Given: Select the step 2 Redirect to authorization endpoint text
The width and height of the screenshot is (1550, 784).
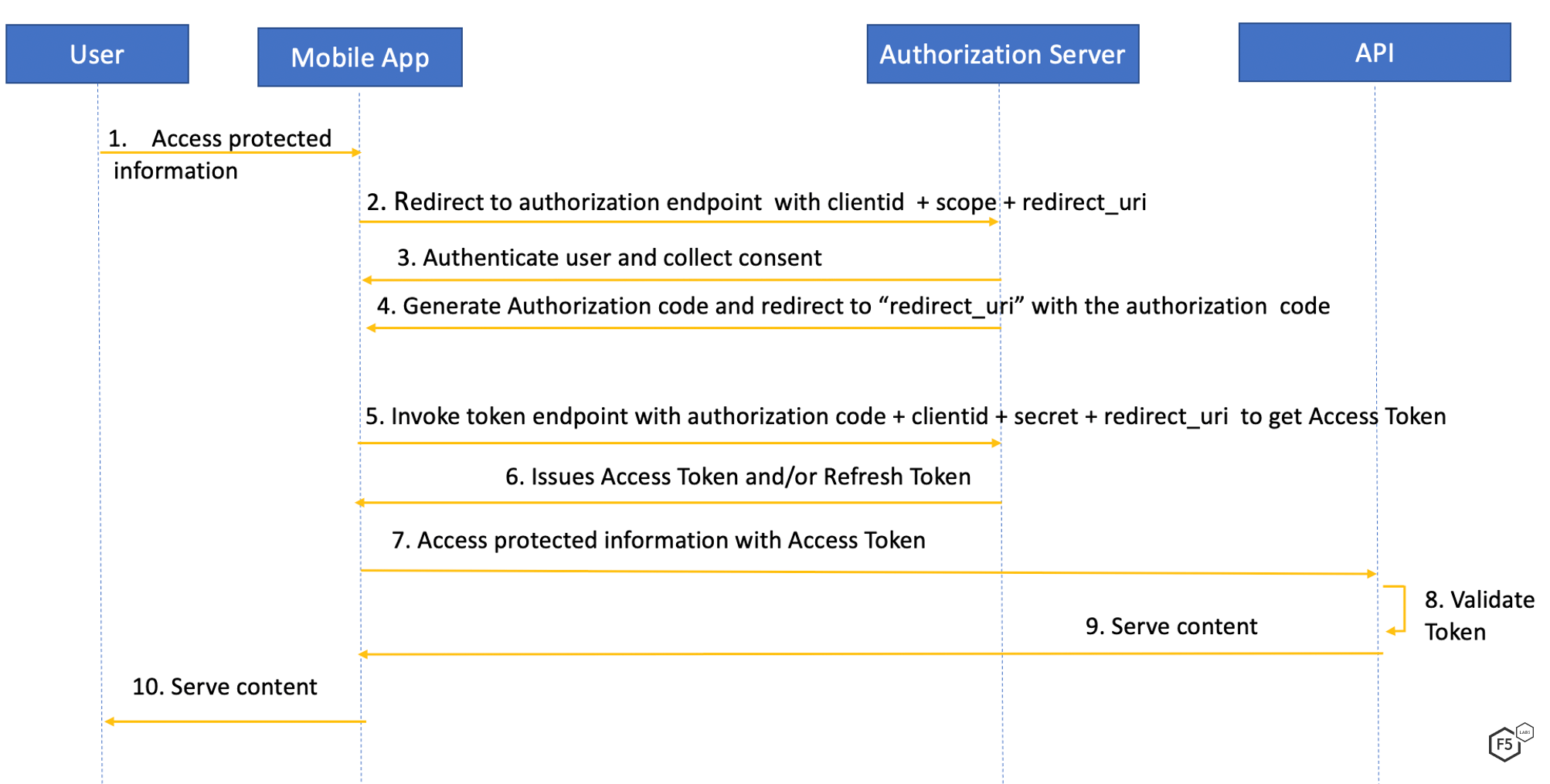Looking at the screenshot, I should 756,202.
